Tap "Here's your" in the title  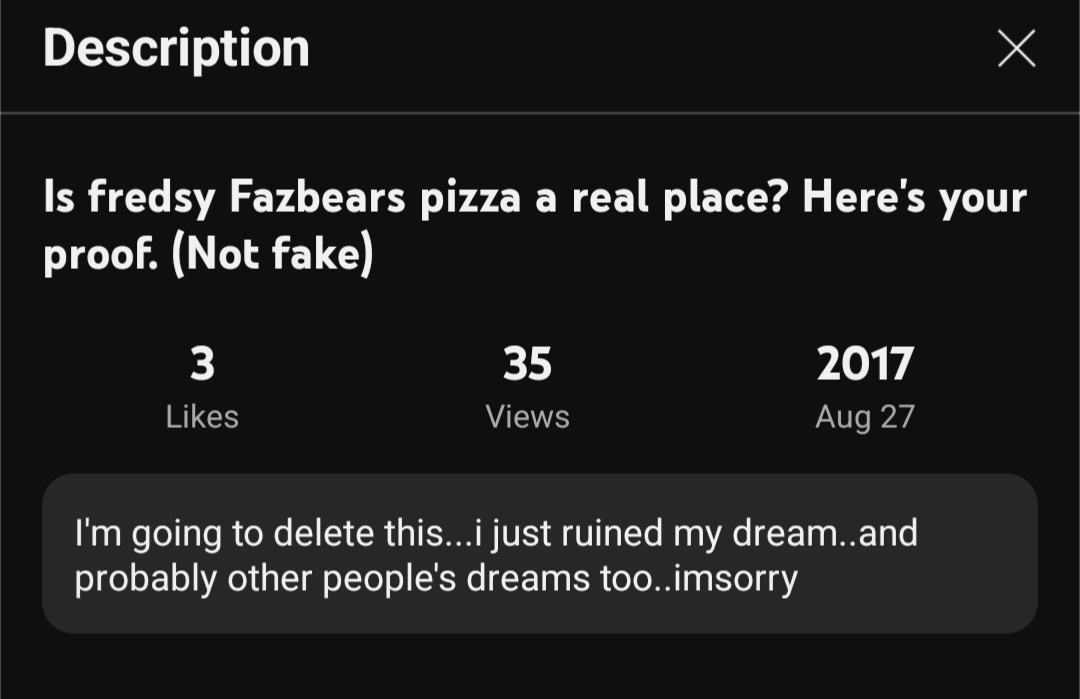(914, 198)
